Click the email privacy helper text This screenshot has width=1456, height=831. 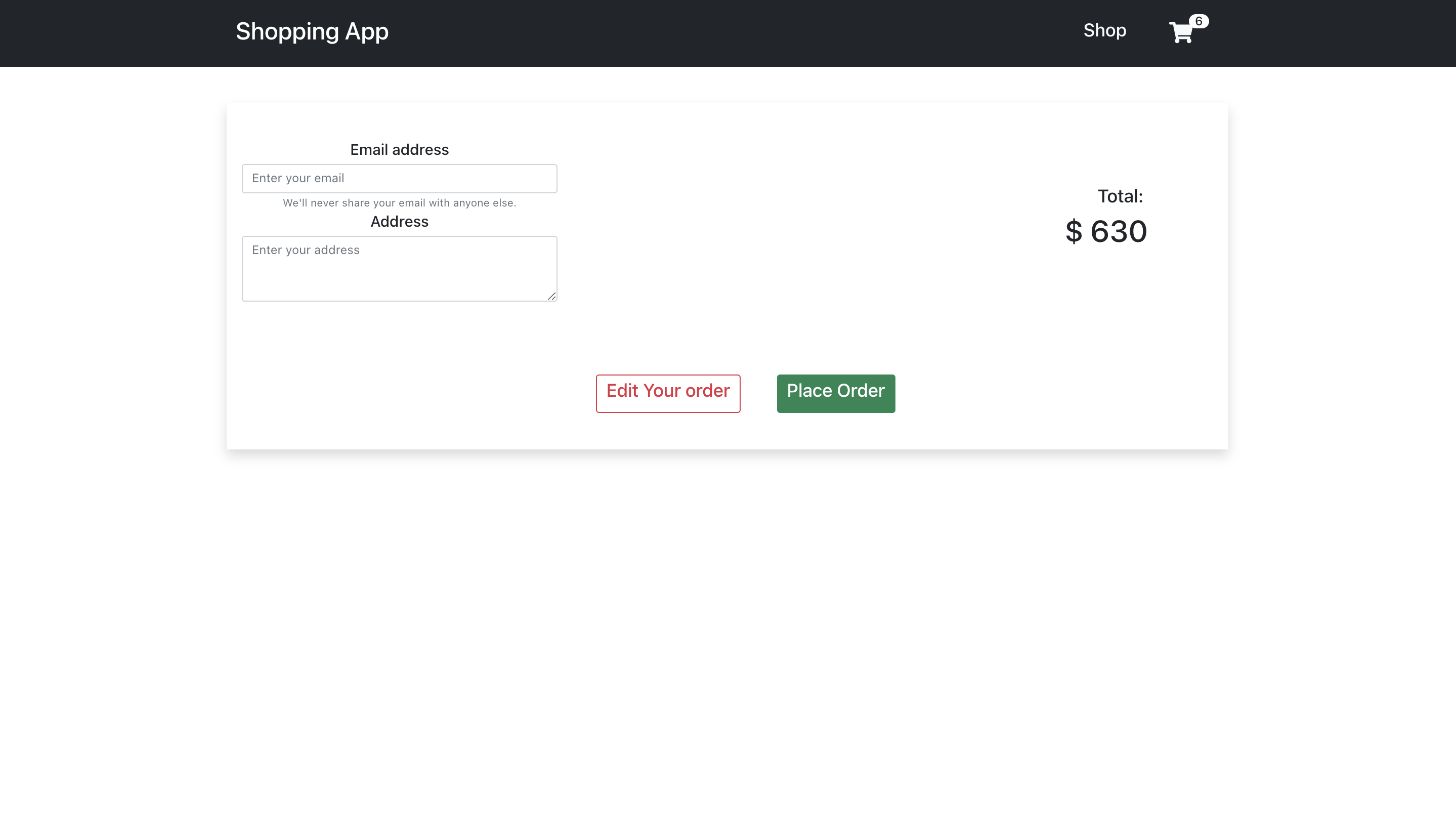[399, 202]
